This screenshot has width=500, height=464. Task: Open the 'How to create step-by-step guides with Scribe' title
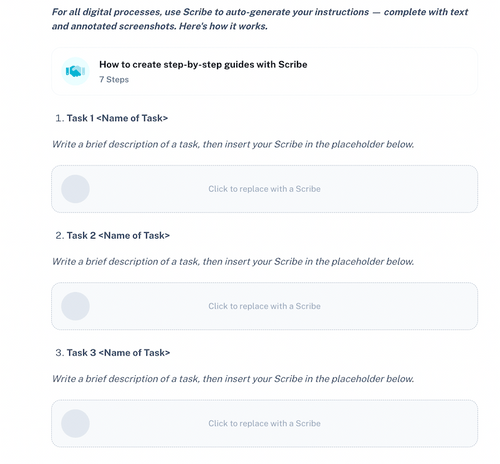coord(203,64)
